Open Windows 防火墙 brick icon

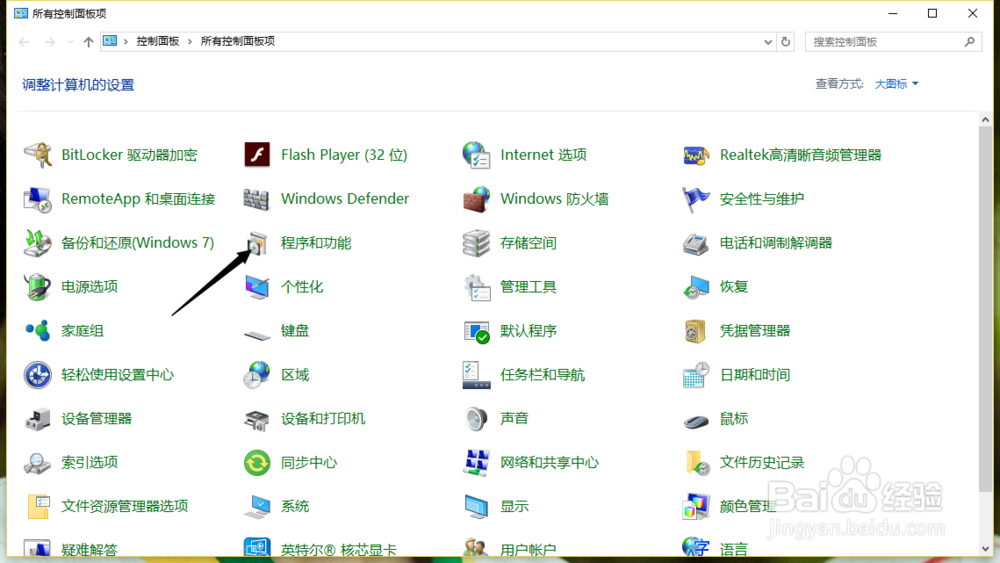[476, 199]
